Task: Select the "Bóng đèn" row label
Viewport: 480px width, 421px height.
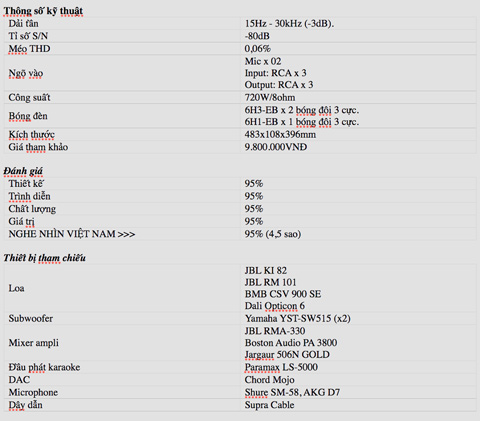Action: point(28,116)
